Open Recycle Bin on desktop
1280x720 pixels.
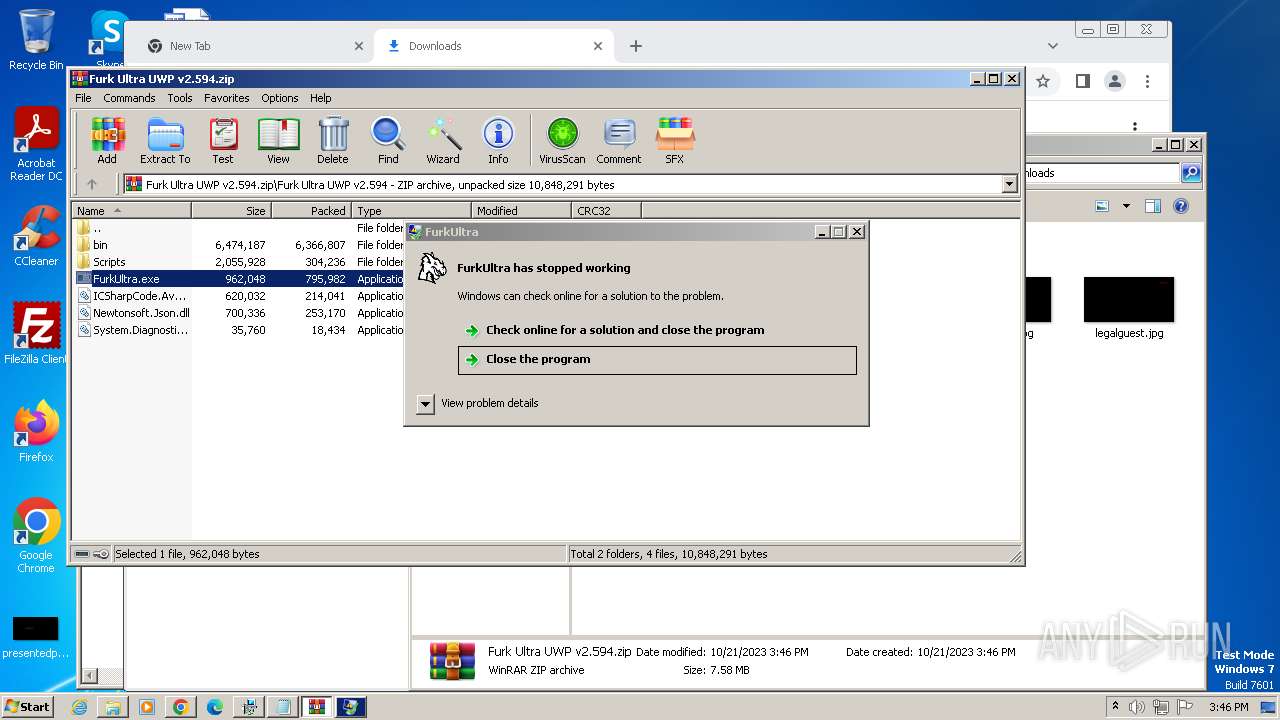(36, 40)
